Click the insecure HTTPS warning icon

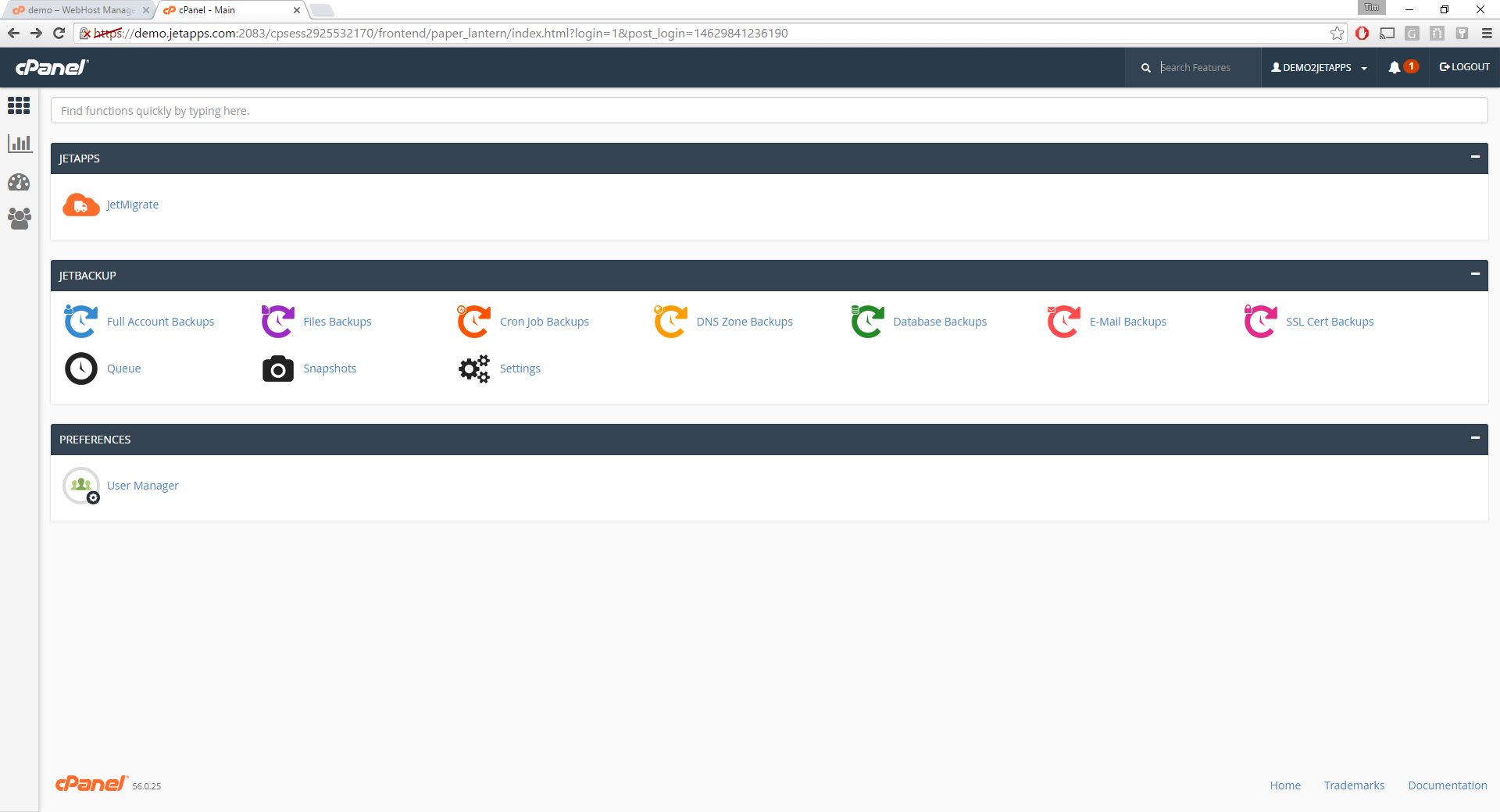pos(85,34)
